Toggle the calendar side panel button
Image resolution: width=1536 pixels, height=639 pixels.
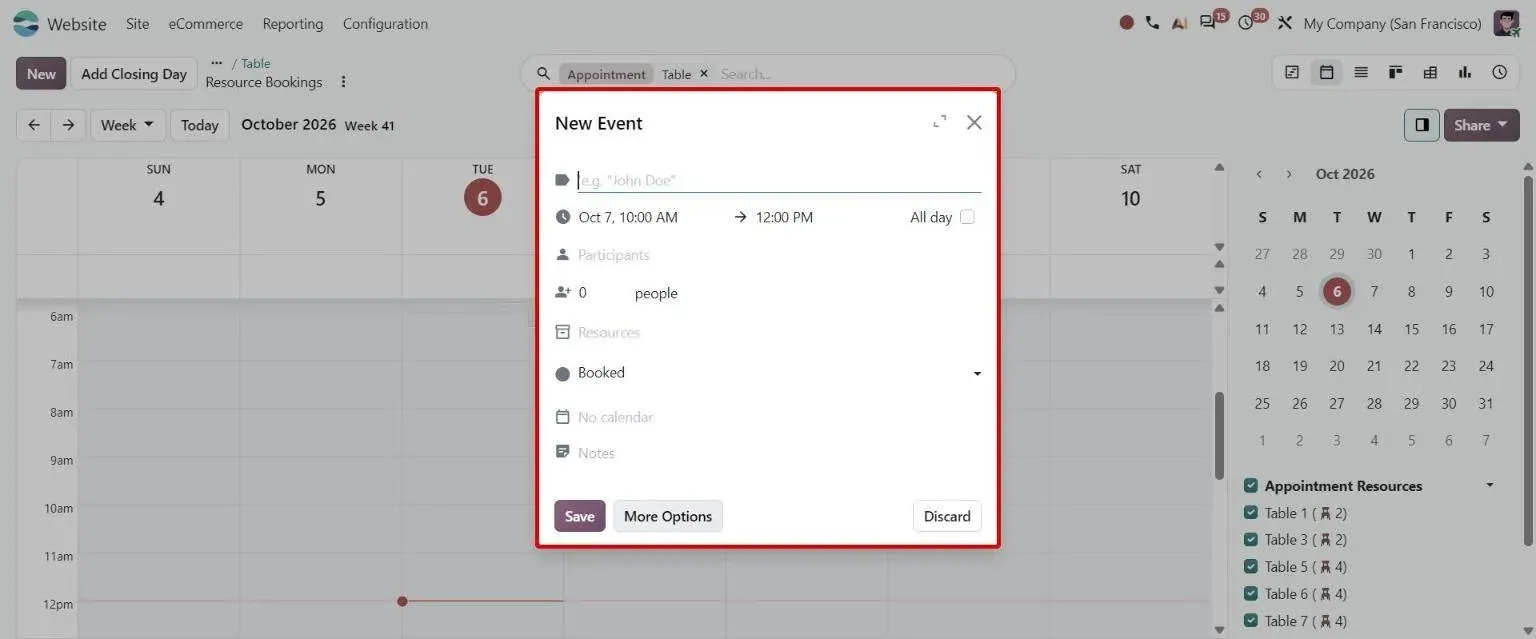(1421, 125)
